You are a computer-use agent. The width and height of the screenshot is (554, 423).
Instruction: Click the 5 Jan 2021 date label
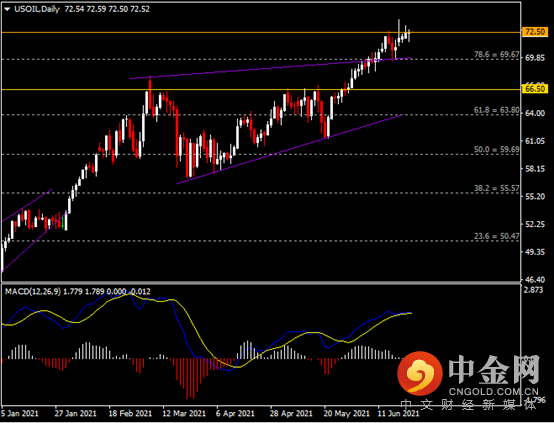tap(20, 413)
